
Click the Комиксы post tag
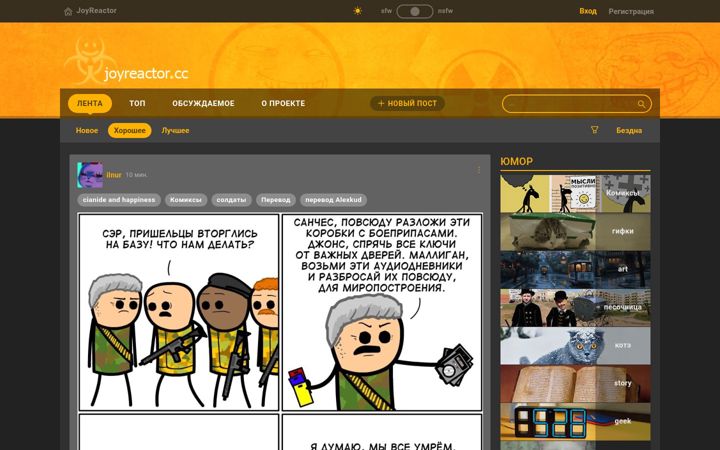186,200
